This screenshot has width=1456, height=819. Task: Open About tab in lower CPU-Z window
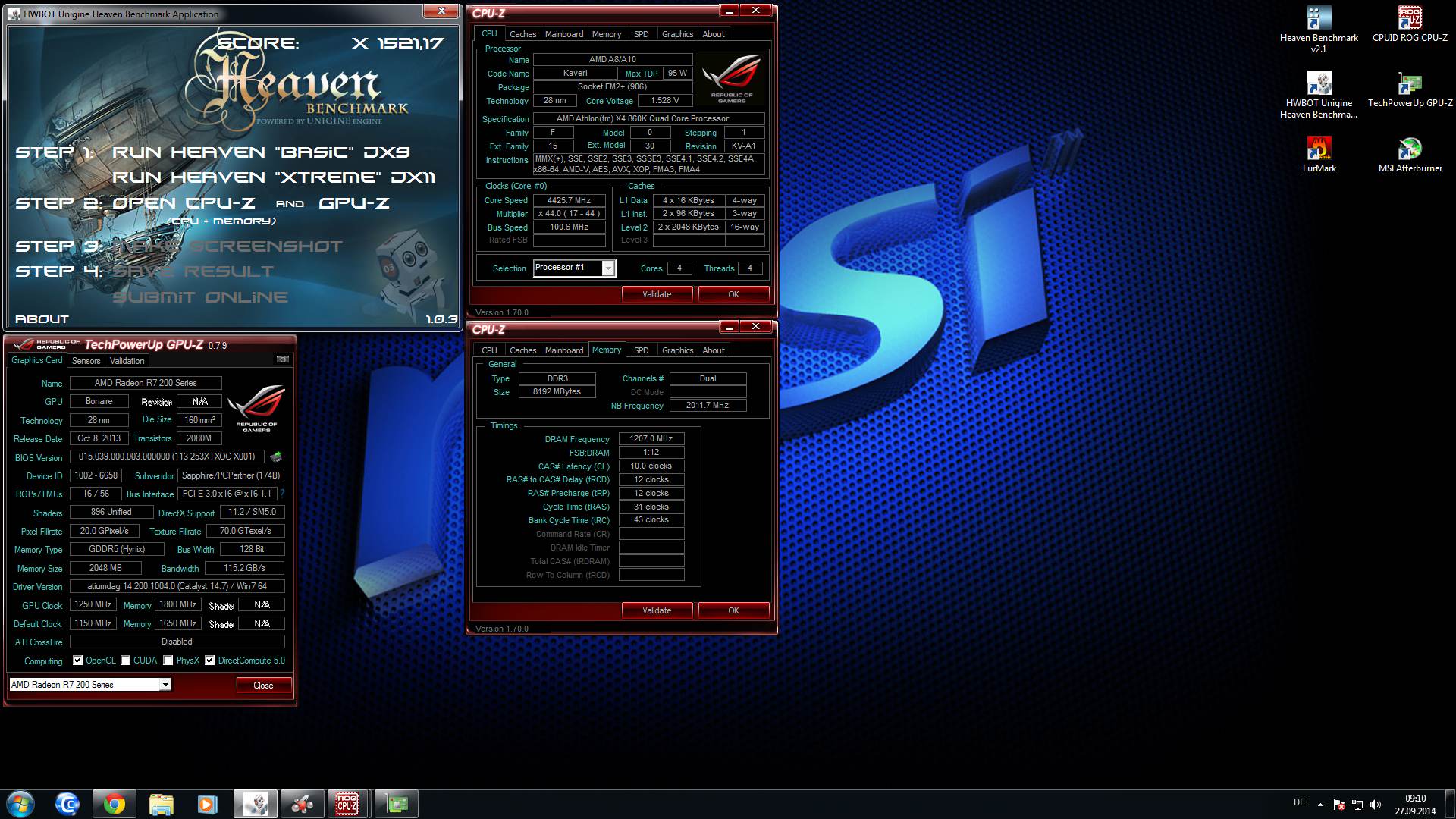point(713,350)
